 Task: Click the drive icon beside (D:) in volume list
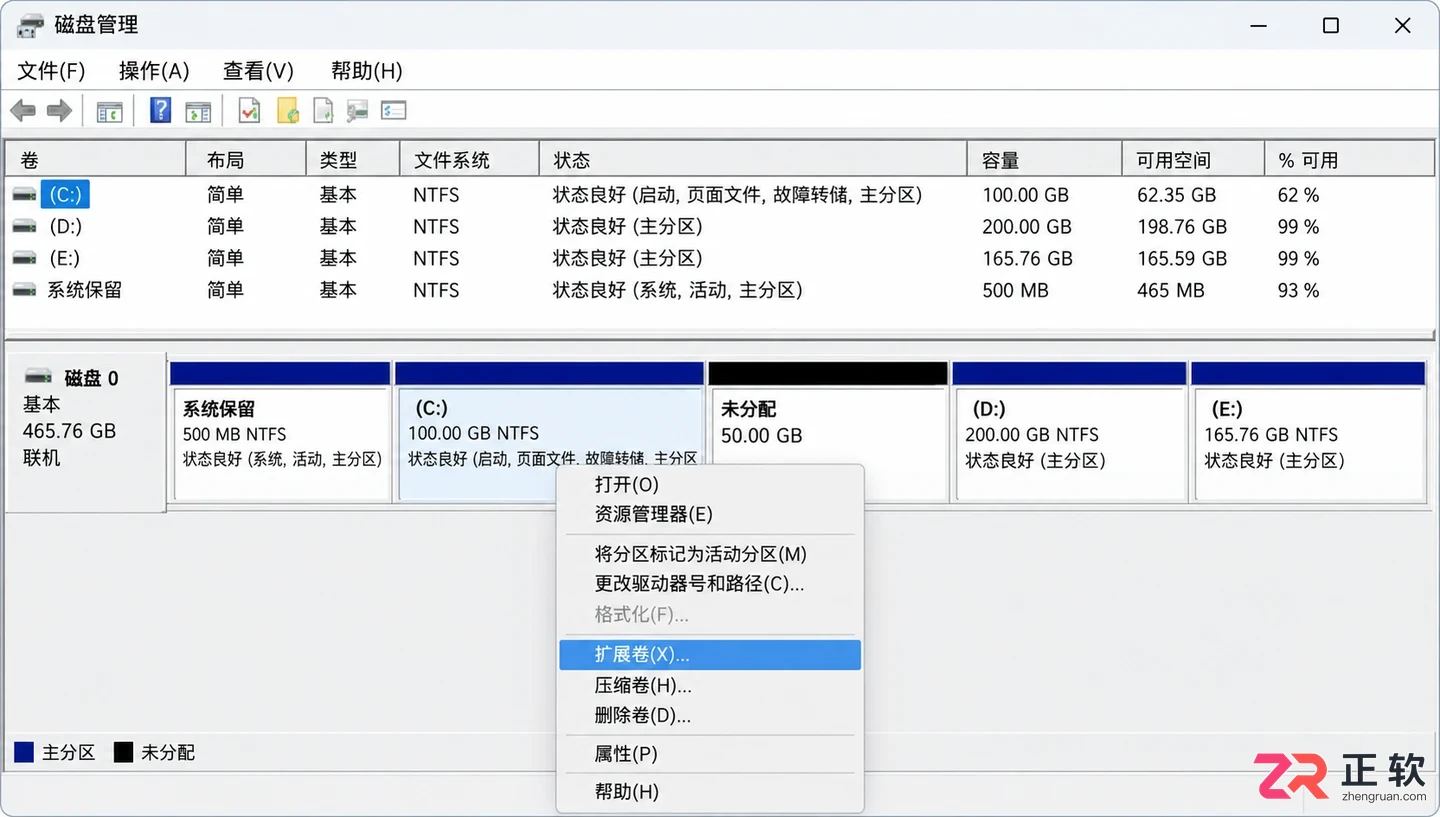coord(25,226)
